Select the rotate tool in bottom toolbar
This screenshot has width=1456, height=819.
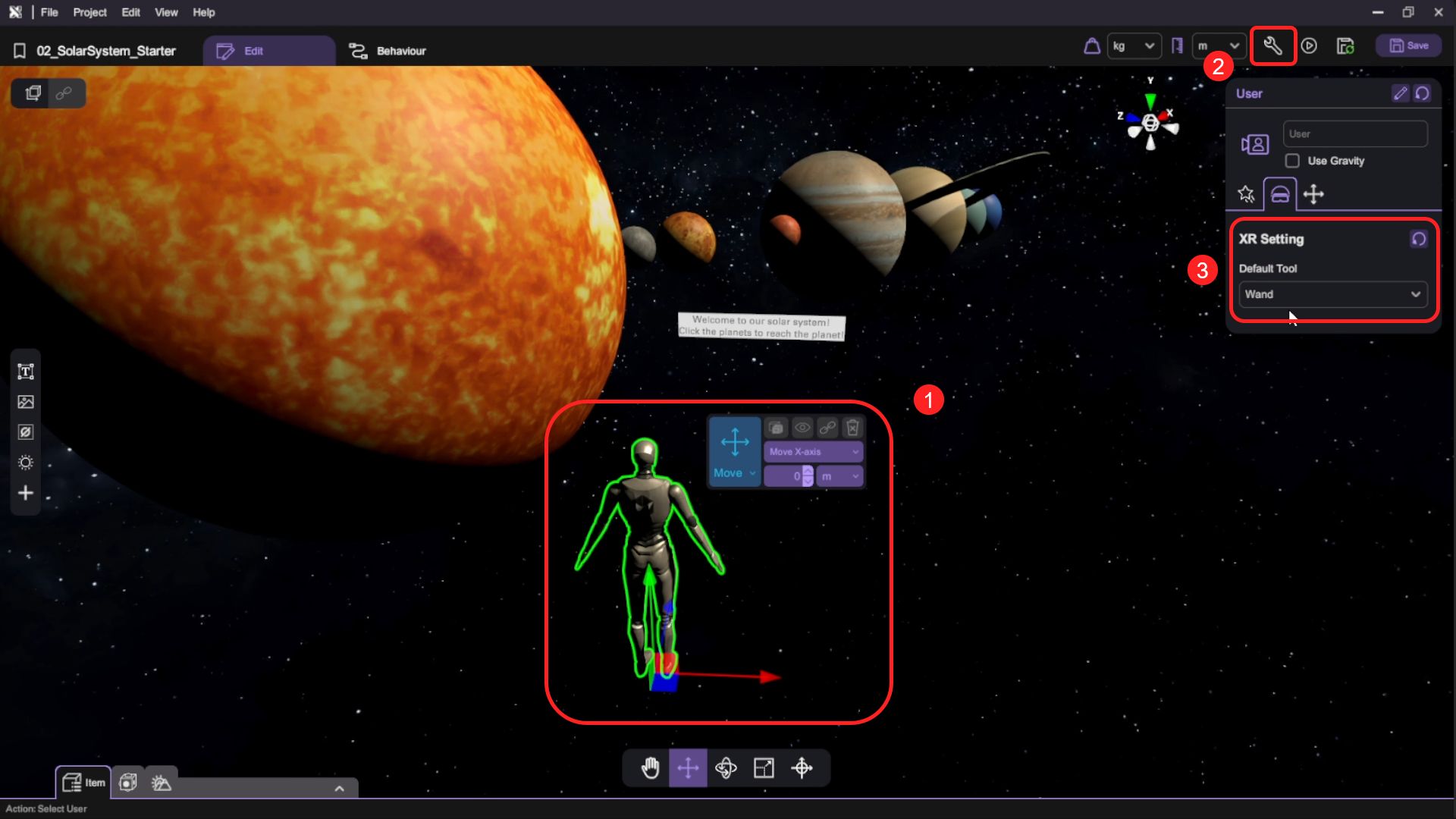click(x=726, y=768)
